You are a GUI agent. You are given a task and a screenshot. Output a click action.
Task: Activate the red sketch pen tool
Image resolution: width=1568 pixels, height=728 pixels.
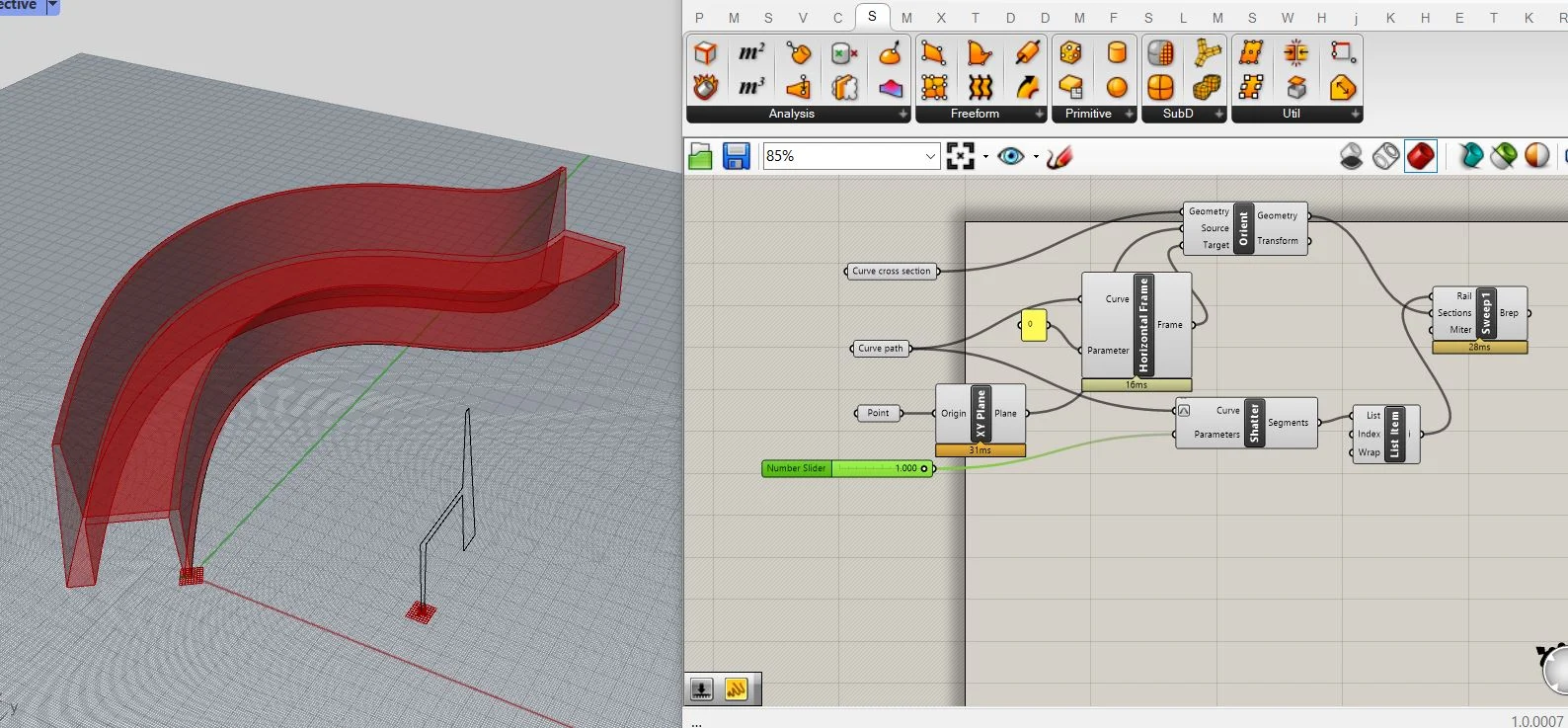[1059, 156]
